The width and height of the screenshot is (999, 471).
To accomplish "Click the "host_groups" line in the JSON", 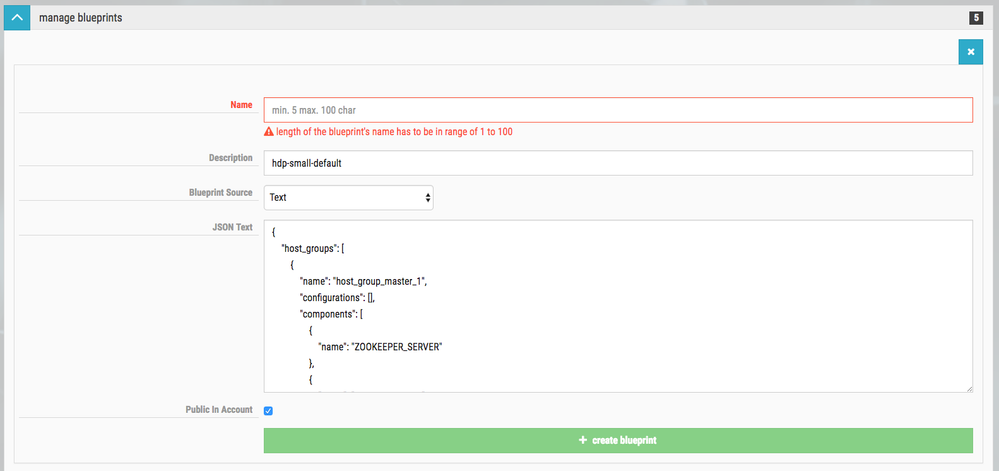I will 313,249.
